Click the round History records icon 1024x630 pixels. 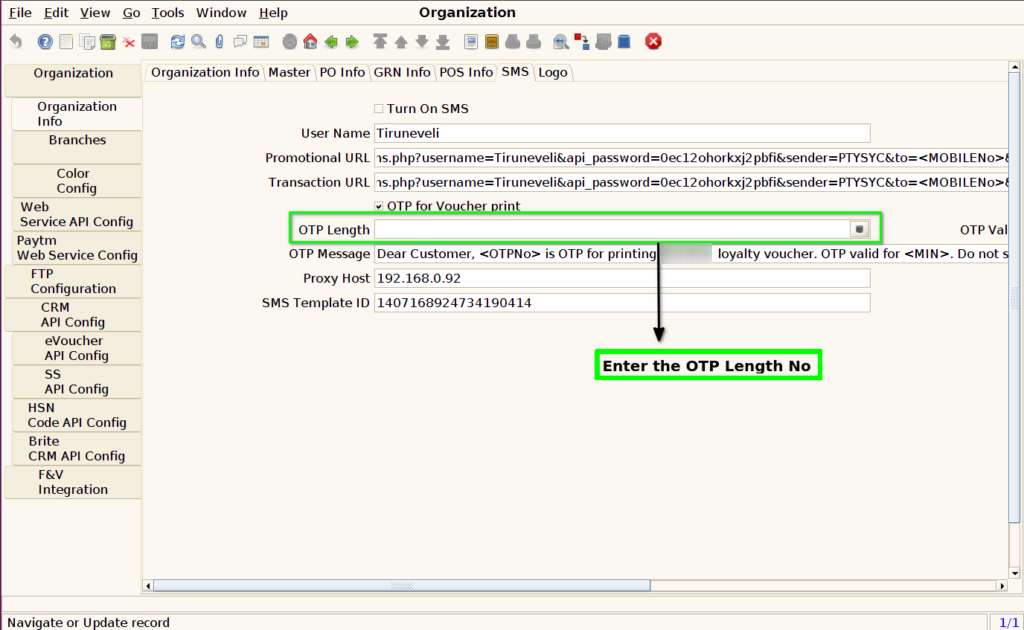(289, 42)
